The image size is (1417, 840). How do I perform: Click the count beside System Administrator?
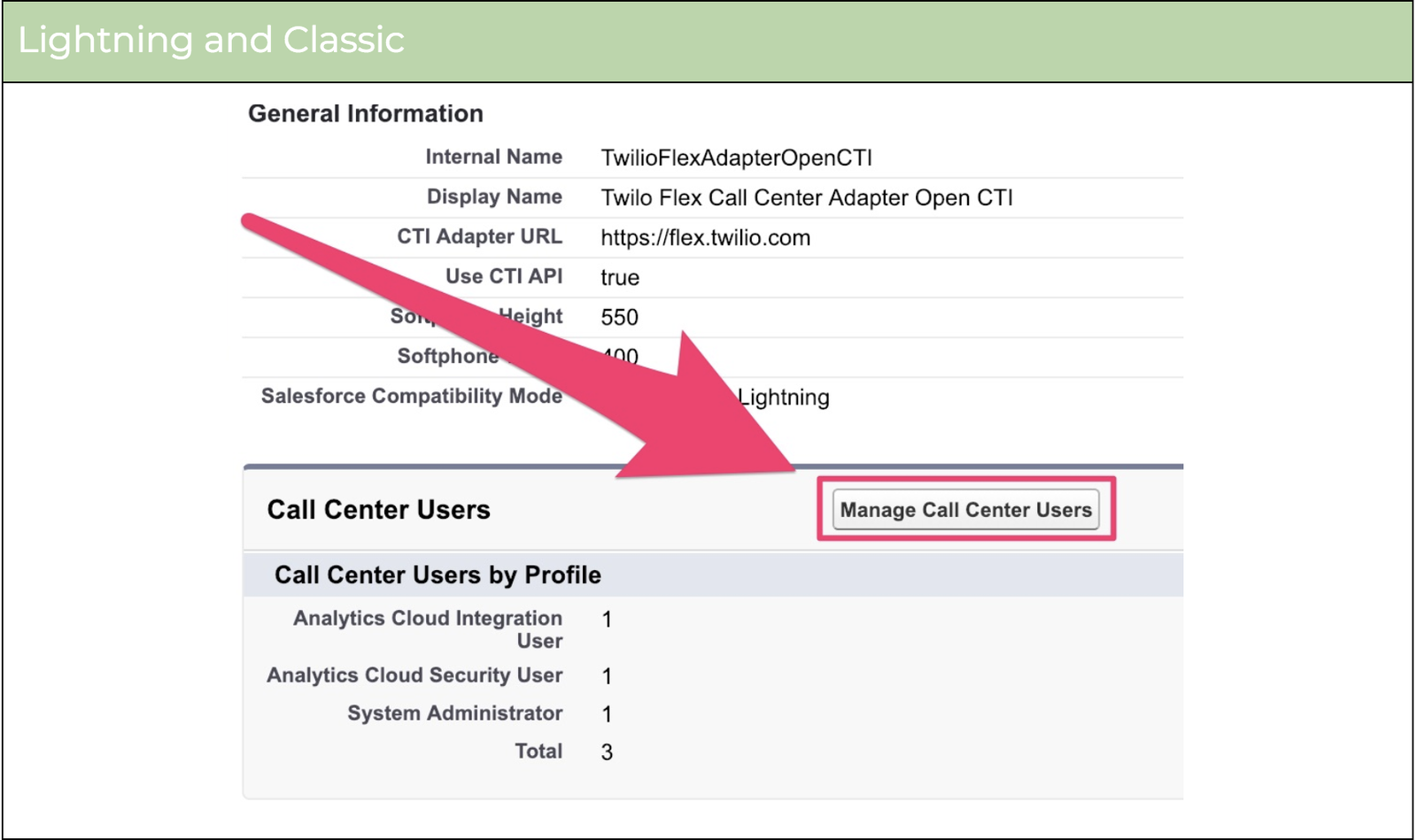click(x=607, y=713)
